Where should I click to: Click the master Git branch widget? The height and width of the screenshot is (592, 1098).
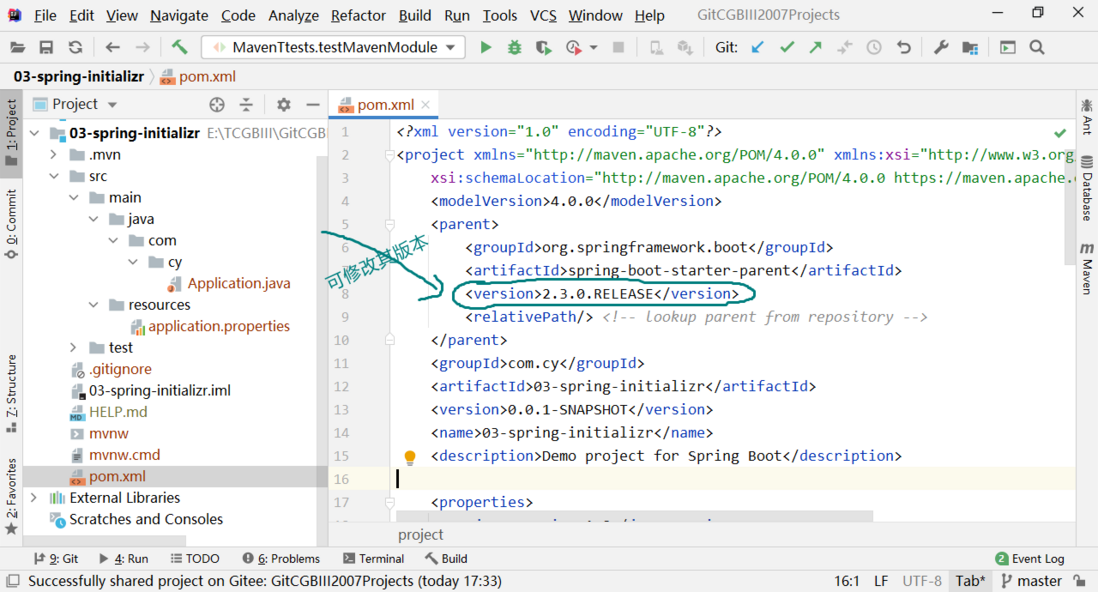[1032, 581]
